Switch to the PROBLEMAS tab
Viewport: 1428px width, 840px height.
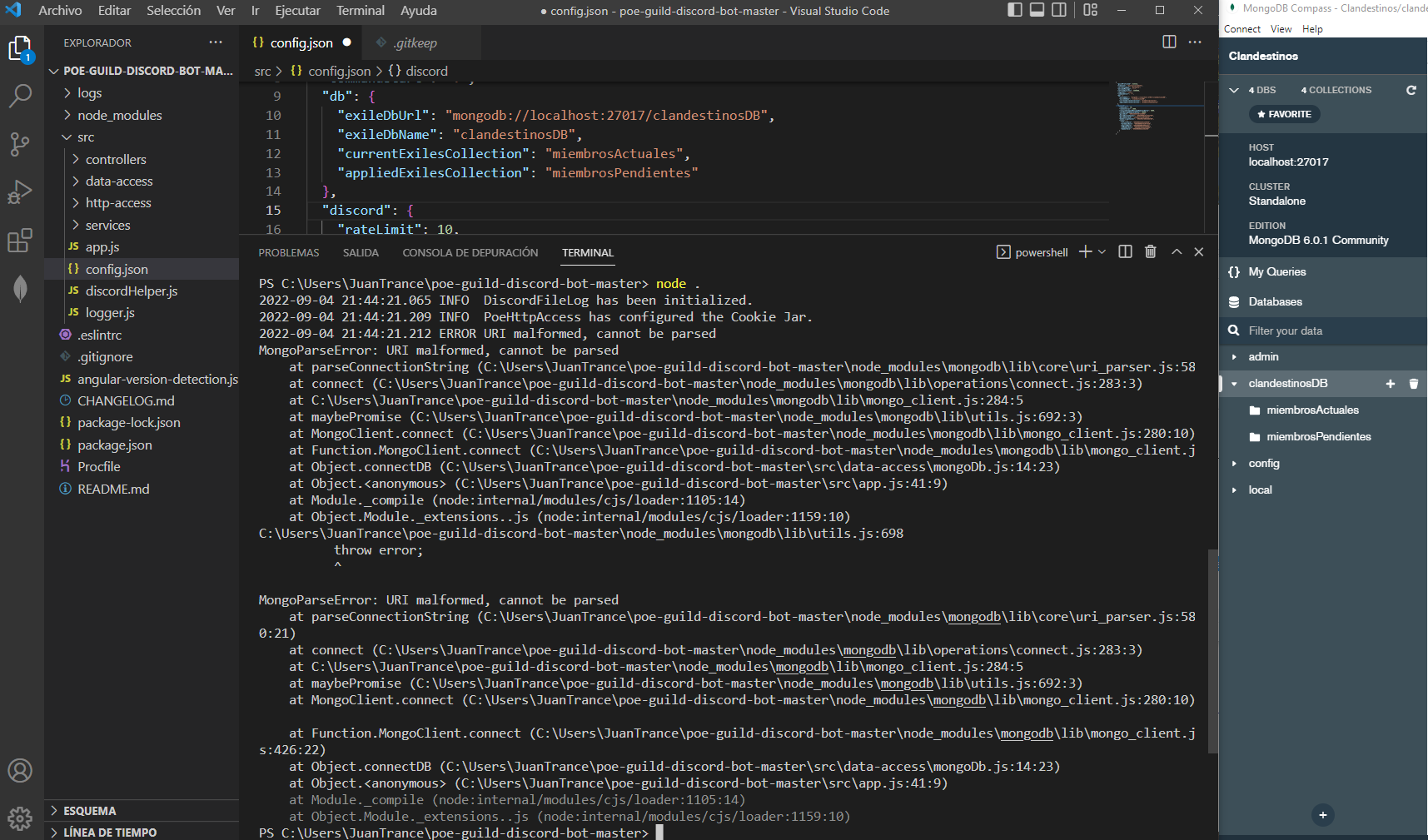pyautogui.click(x=288, y=252)
